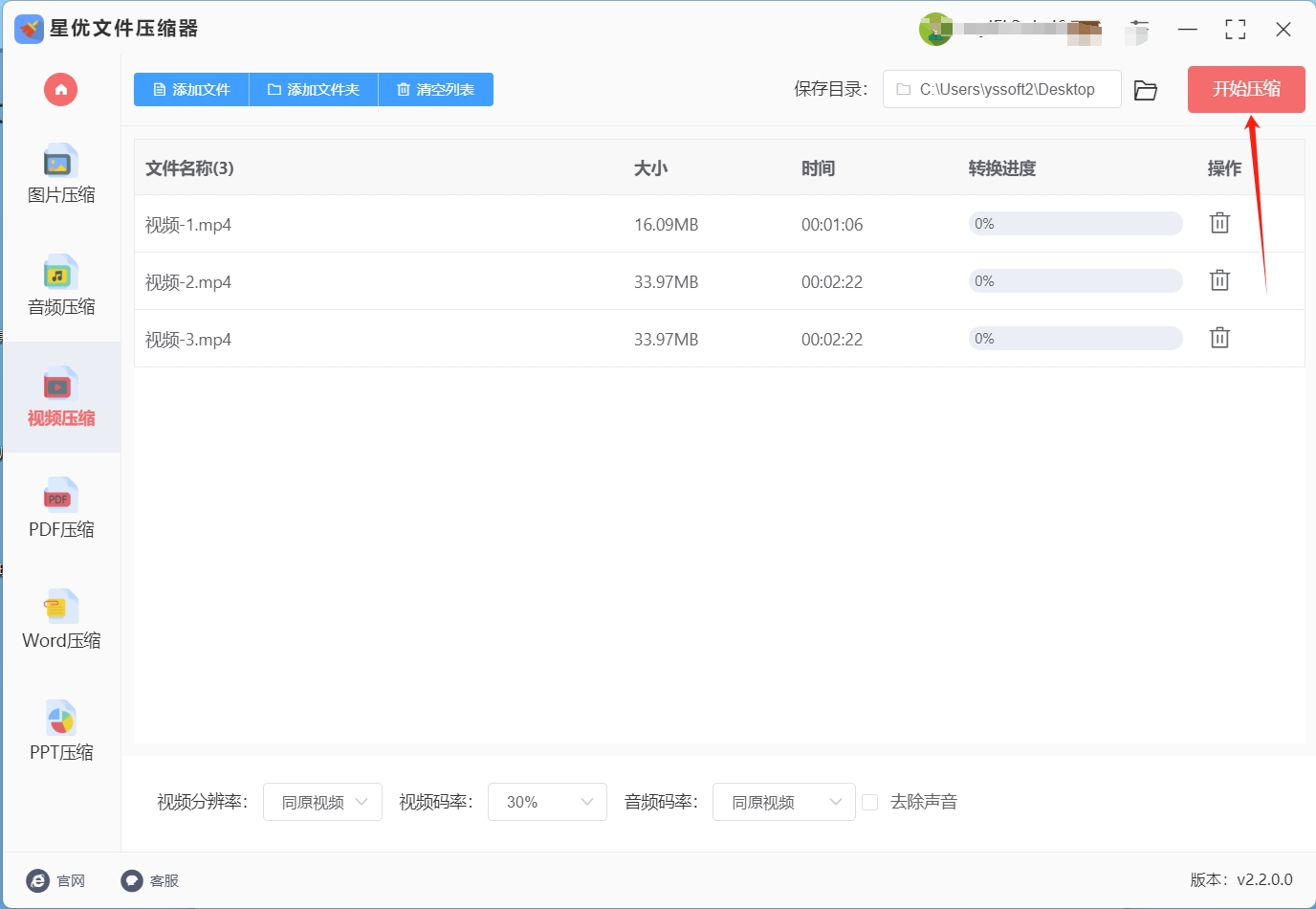Image resolution: width=1316 pixels, height=909 pixels.
Task: Open the PPT压缩 section
Action: click(x=61, y=732)
